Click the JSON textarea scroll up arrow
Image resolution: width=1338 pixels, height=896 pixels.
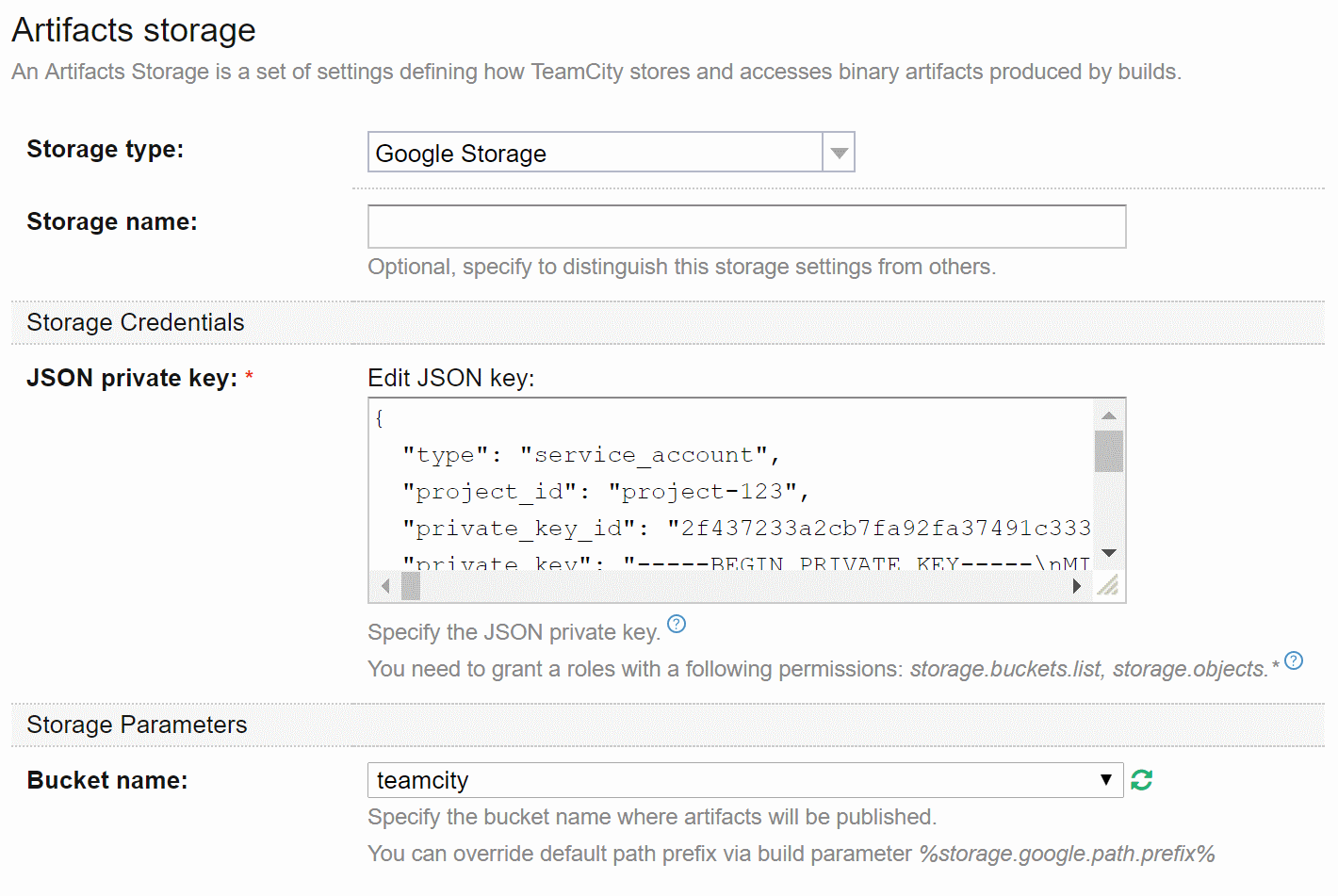pos(1109,415)
